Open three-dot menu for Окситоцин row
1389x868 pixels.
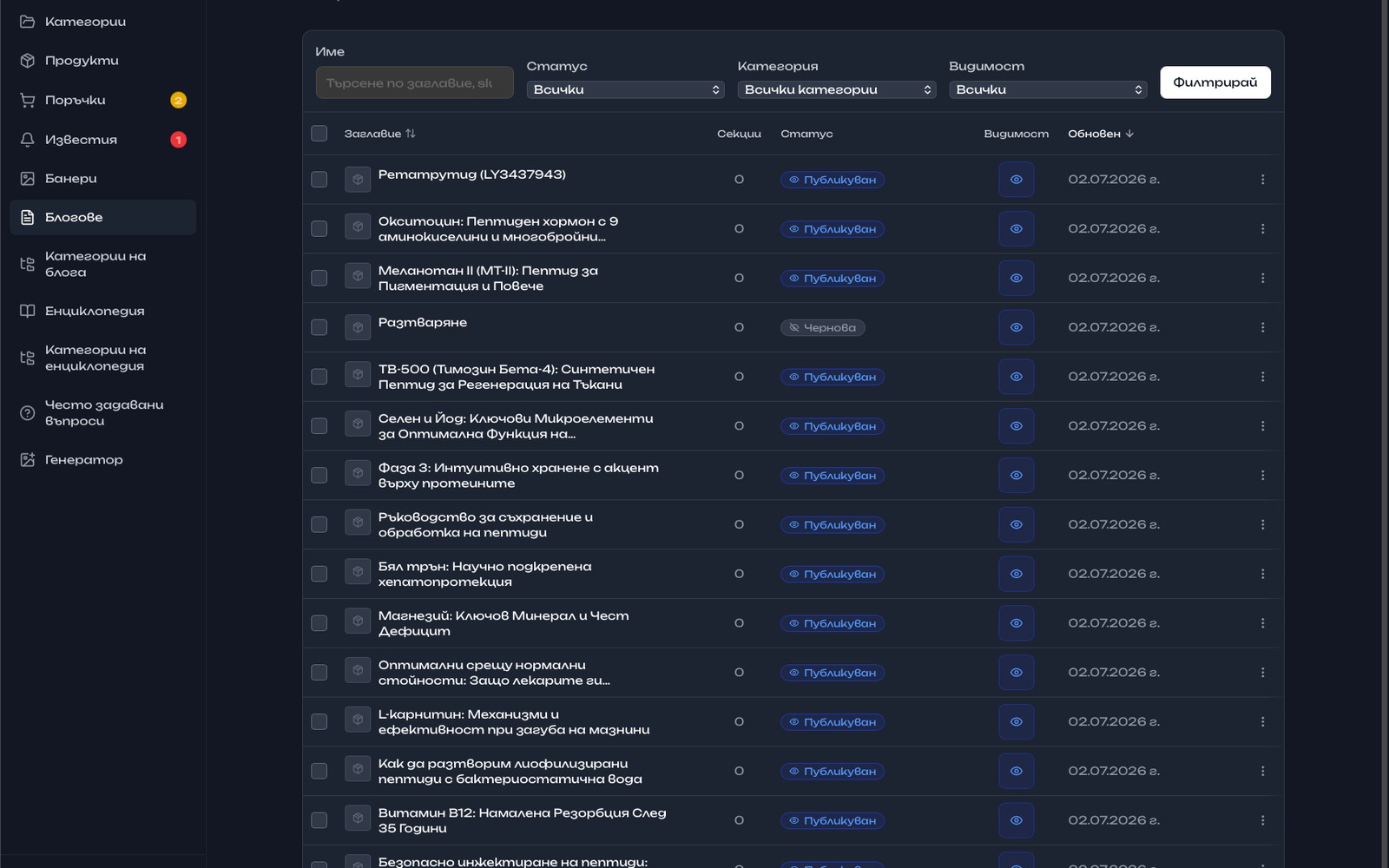coord(1262,229)
